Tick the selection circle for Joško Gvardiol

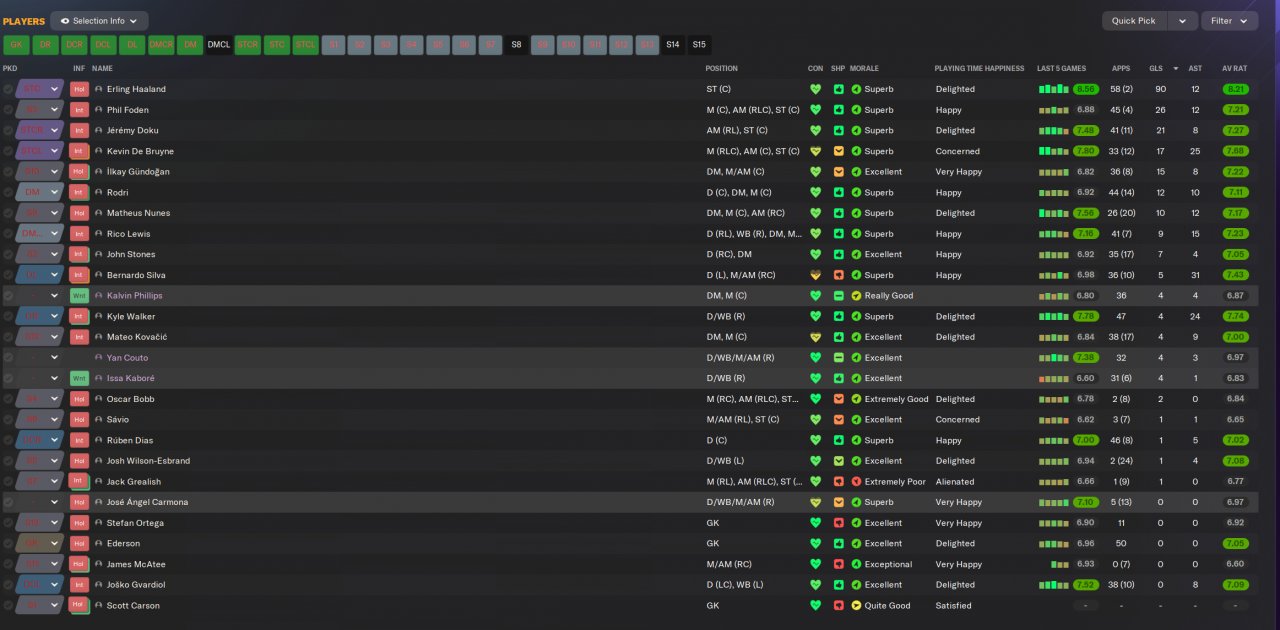pos(8,585)
